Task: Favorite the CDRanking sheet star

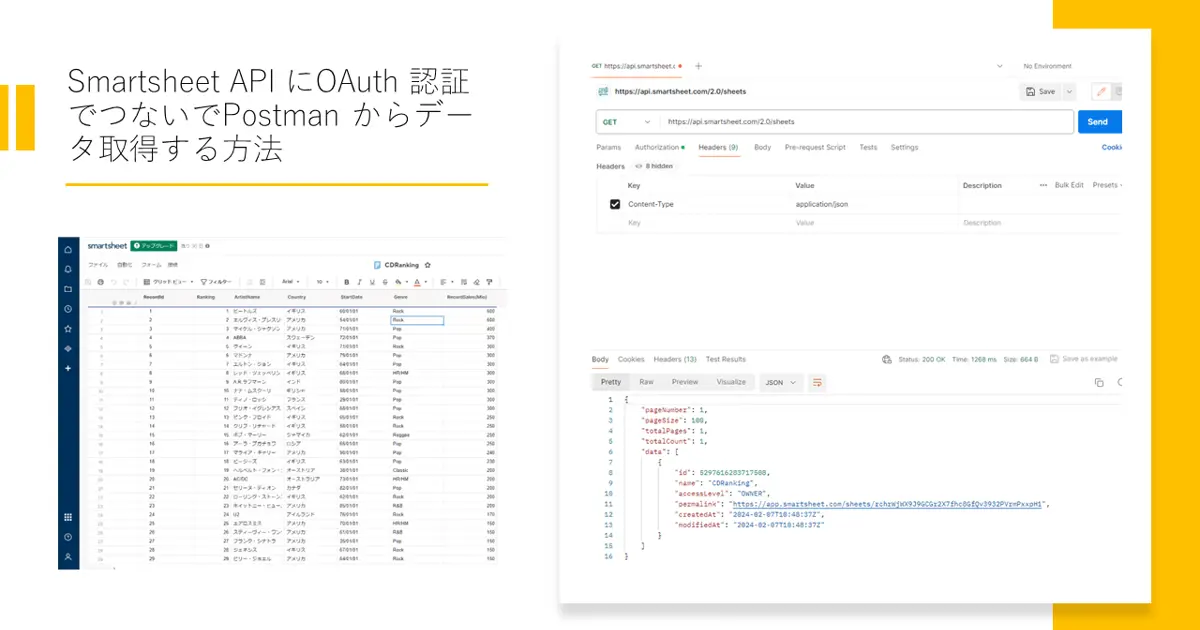Action: [x=428, y=265]
